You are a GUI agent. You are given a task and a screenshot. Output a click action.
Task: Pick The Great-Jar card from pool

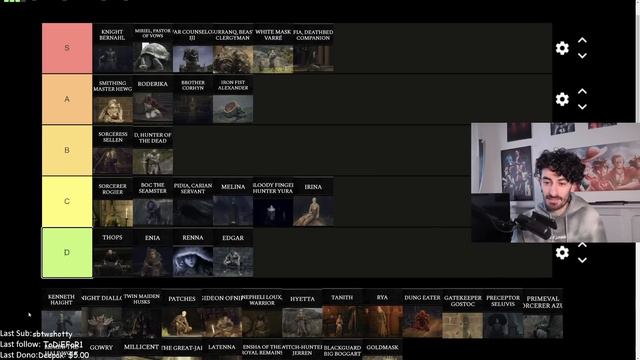coord(182,349)
